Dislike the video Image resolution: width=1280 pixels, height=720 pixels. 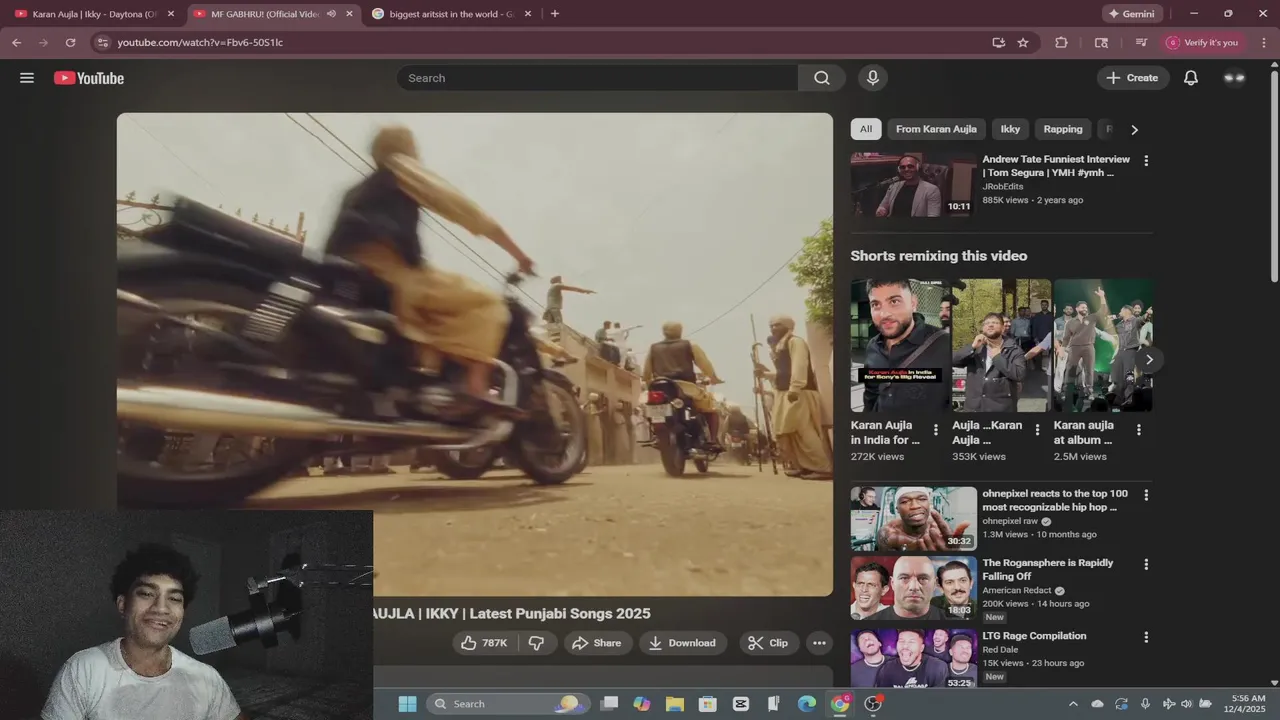537,643
